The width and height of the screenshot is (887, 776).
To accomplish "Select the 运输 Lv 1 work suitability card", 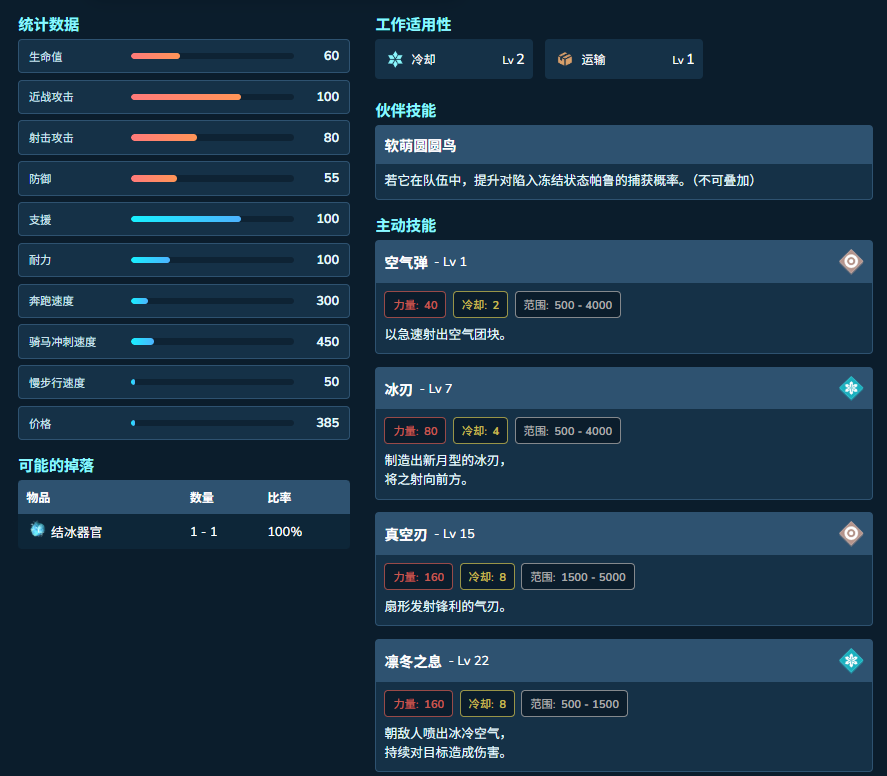I will click(x=623, y=59).
